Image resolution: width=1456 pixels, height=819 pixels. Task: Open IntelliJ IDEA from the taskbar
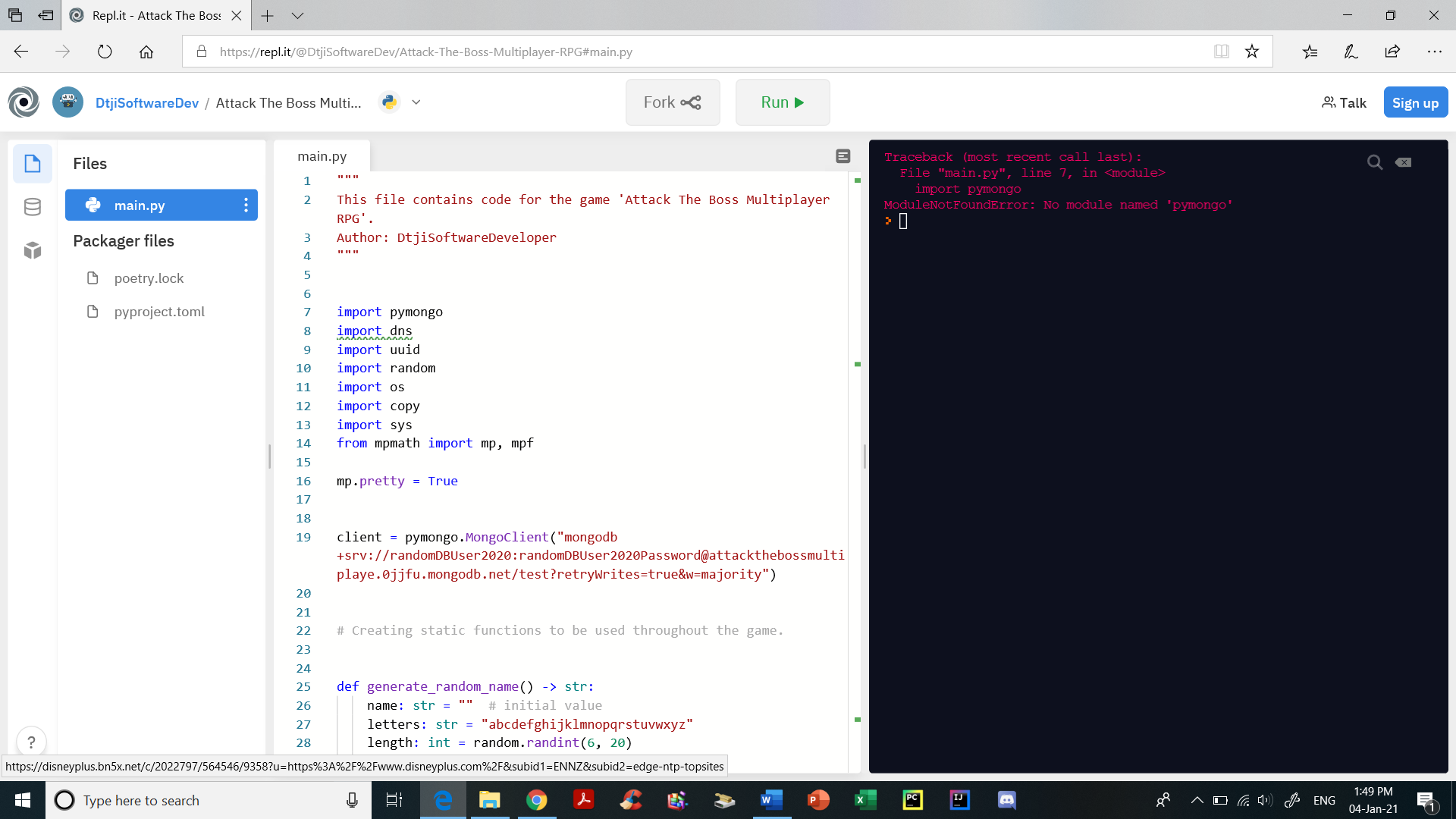click(x=959, y=800)
